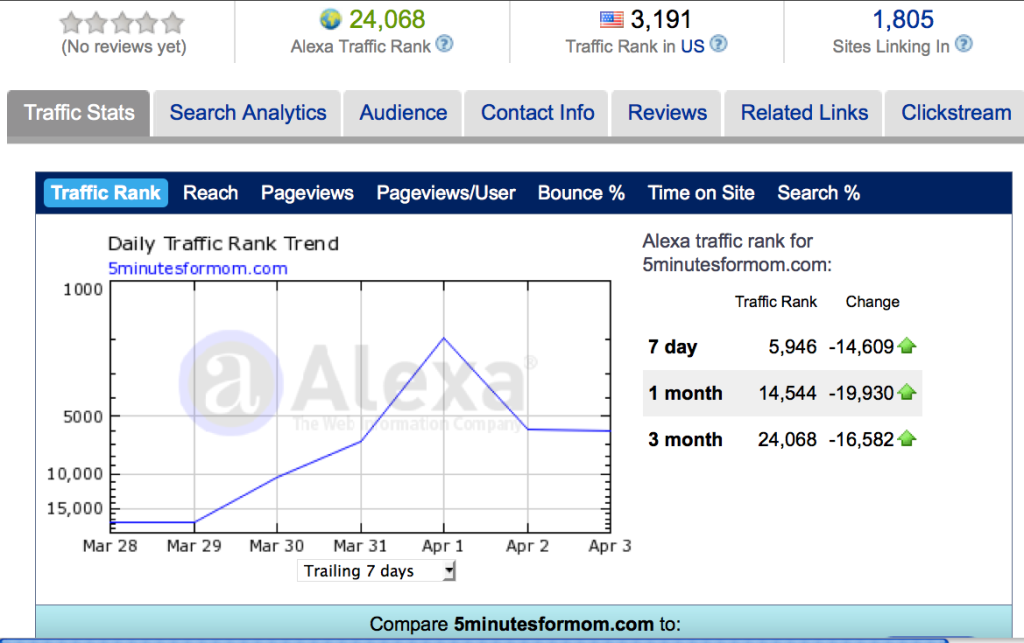This screenshot has width=1024, height=643.
Task: Click green up arrow in 3 month row
Action: point(907,439)
